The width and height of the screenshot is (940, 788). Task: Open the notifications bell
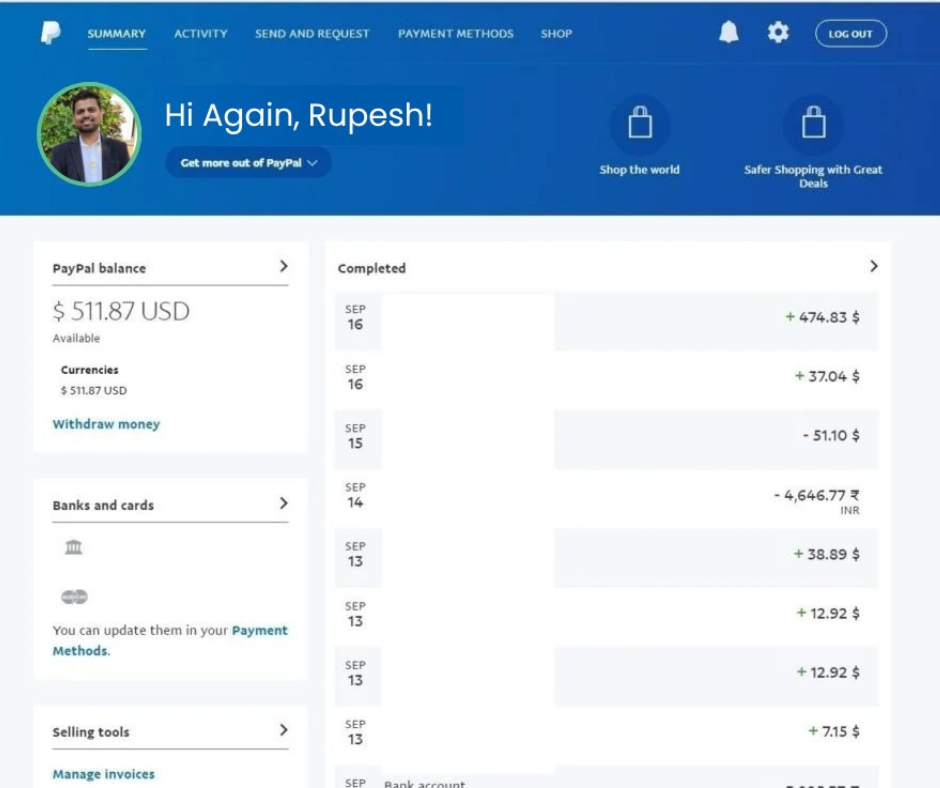pyautogui.click(x=728, y=32)
